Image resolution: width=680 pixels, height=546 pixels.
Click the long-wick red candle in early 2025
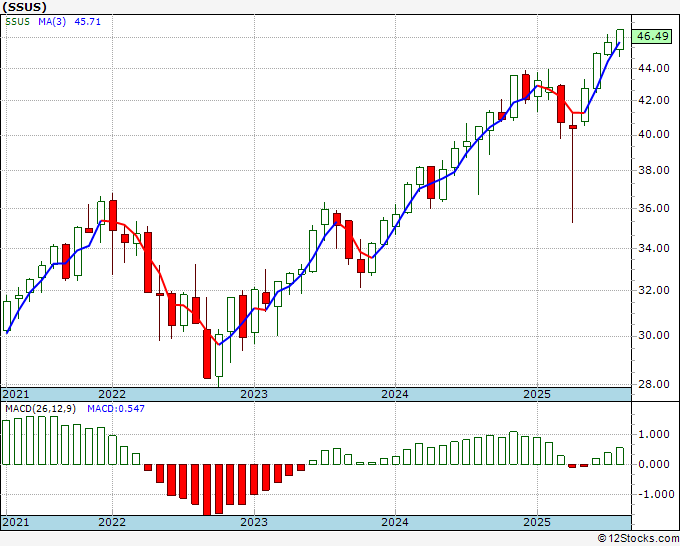pyautogui.click(x=573, y=127)
